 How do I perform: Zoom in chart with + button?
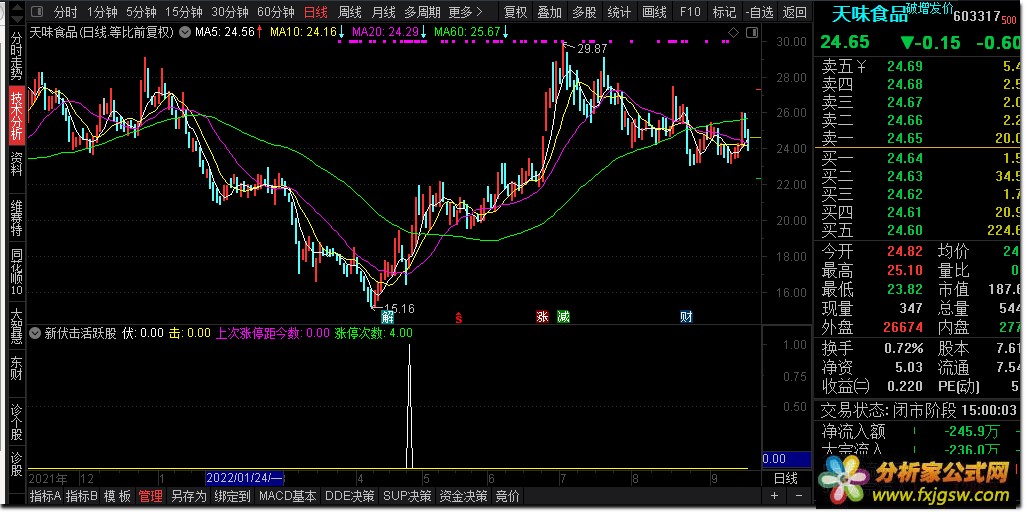tap(774, 496)
